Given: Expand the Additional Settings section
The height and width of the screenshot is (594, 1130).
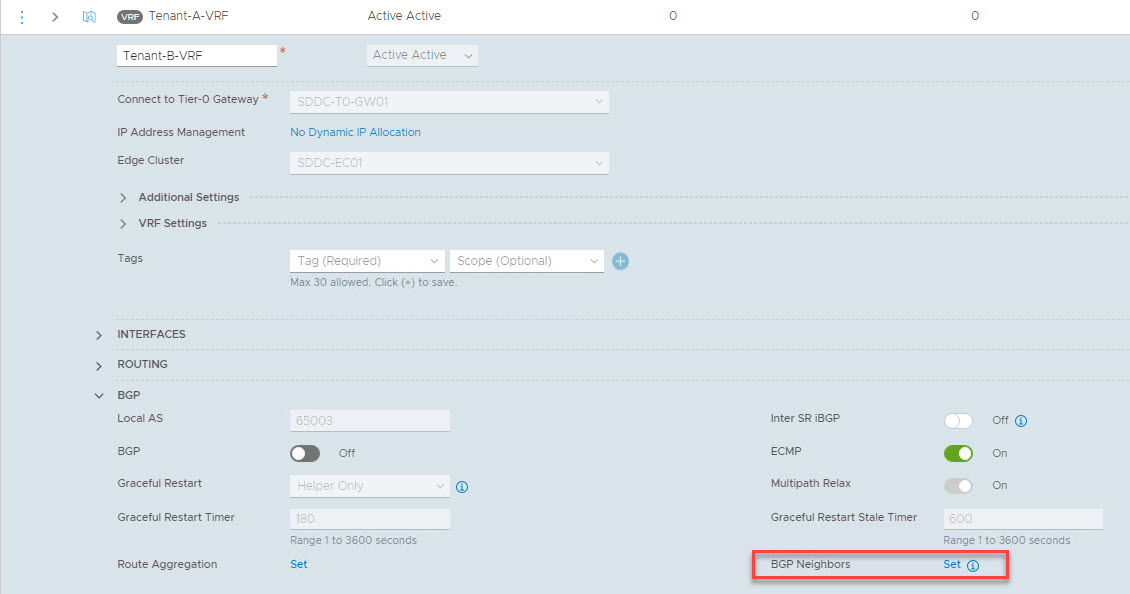Looking at the screenshot, I should (123, 197).
